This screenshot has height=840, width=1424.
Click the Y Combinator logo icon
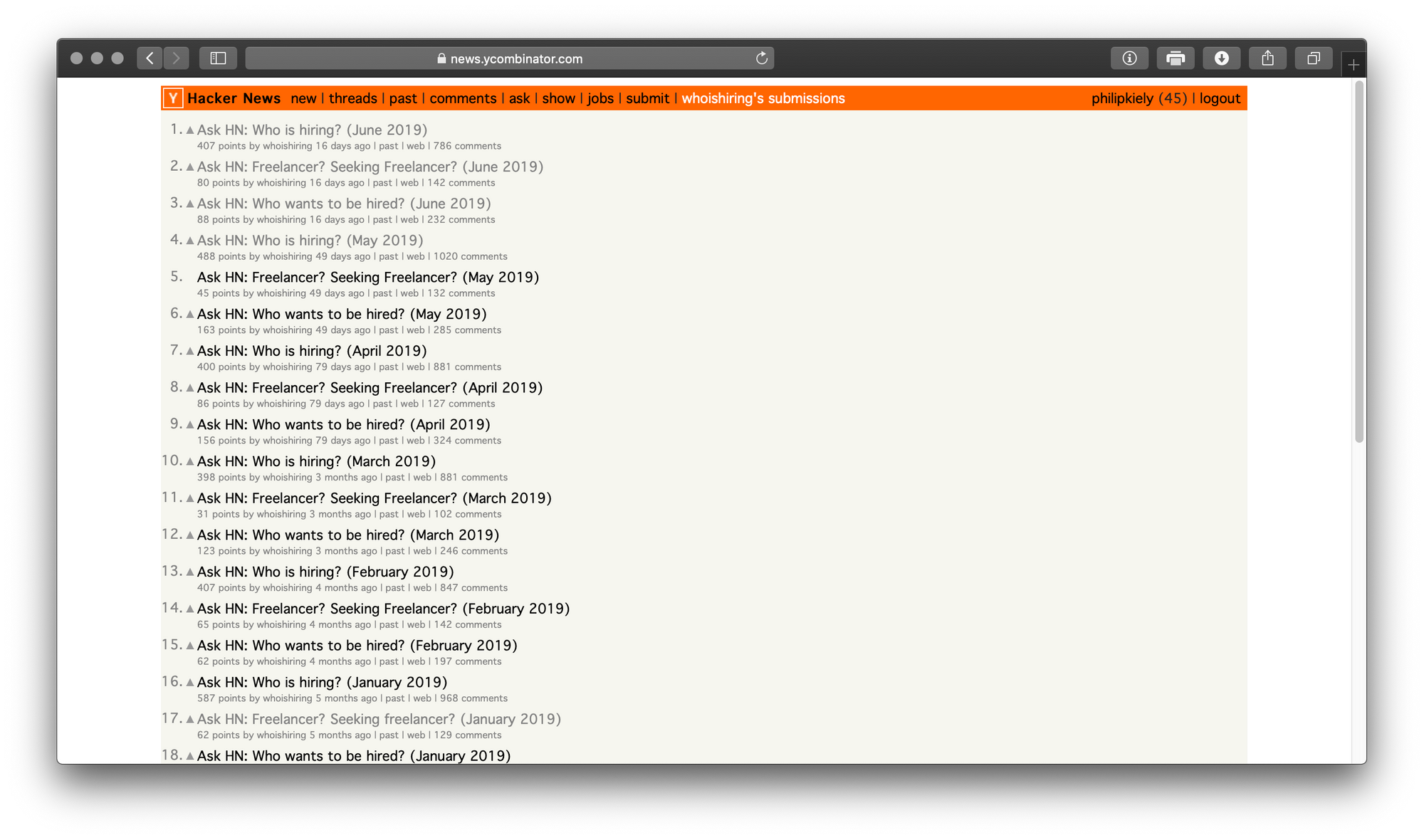[173, 98]
